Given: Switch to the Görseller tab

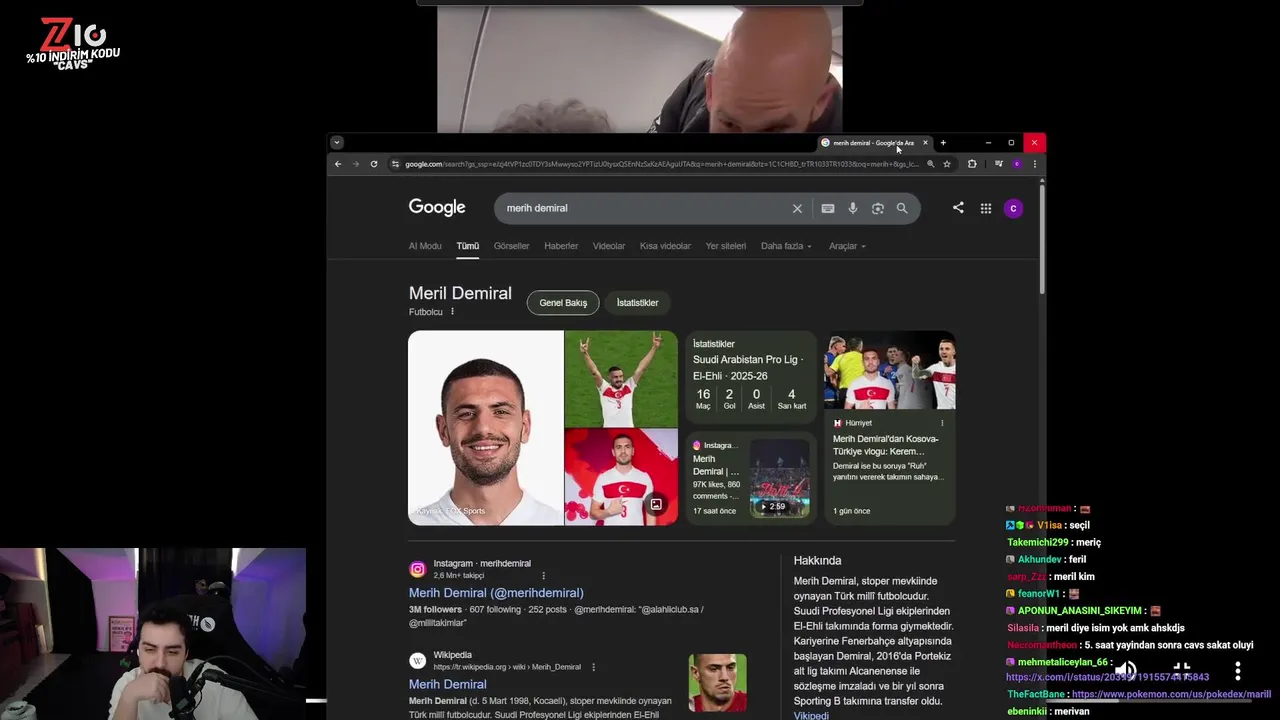Looking at the screenshot, I should tap(511, 246).
